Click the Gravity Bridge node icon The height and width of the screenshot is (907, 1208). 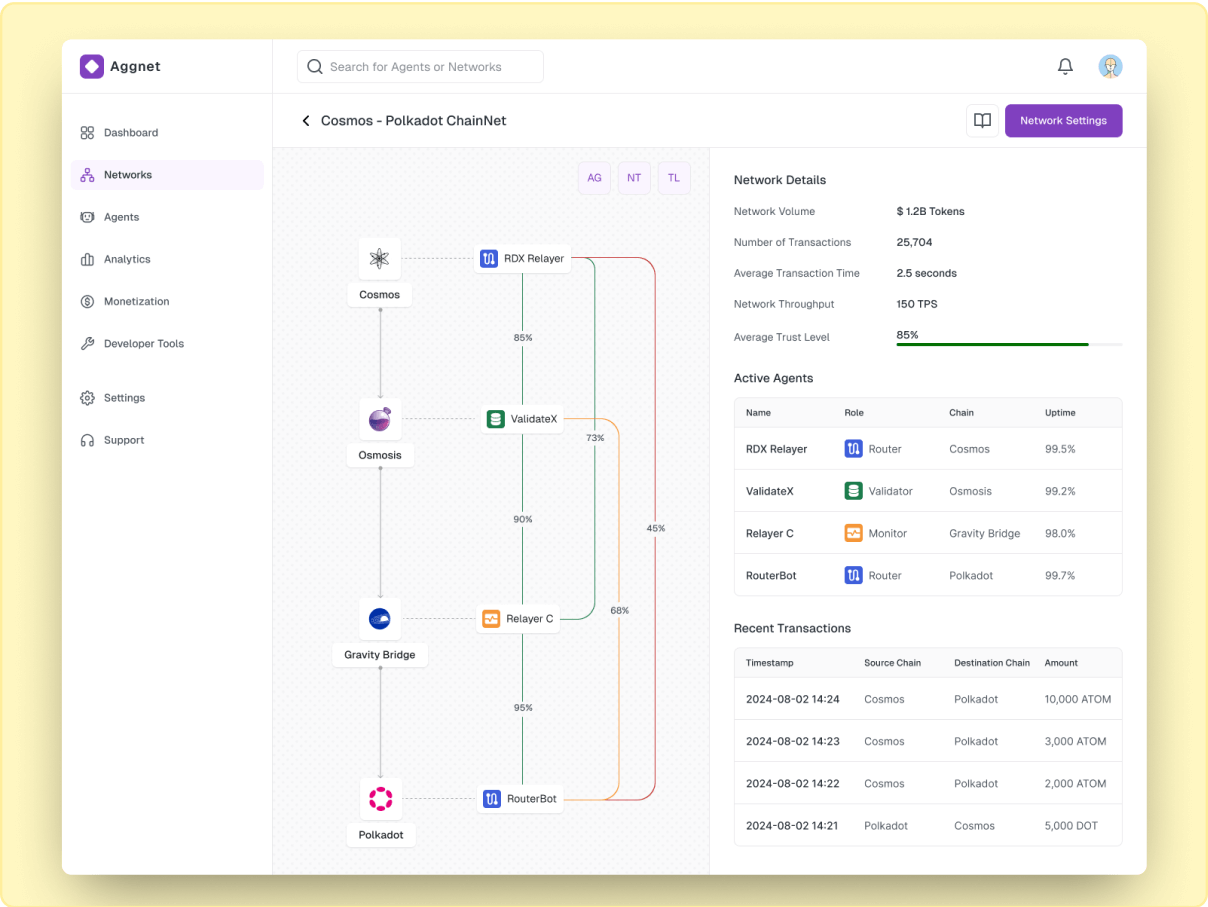tap(380, 619)
